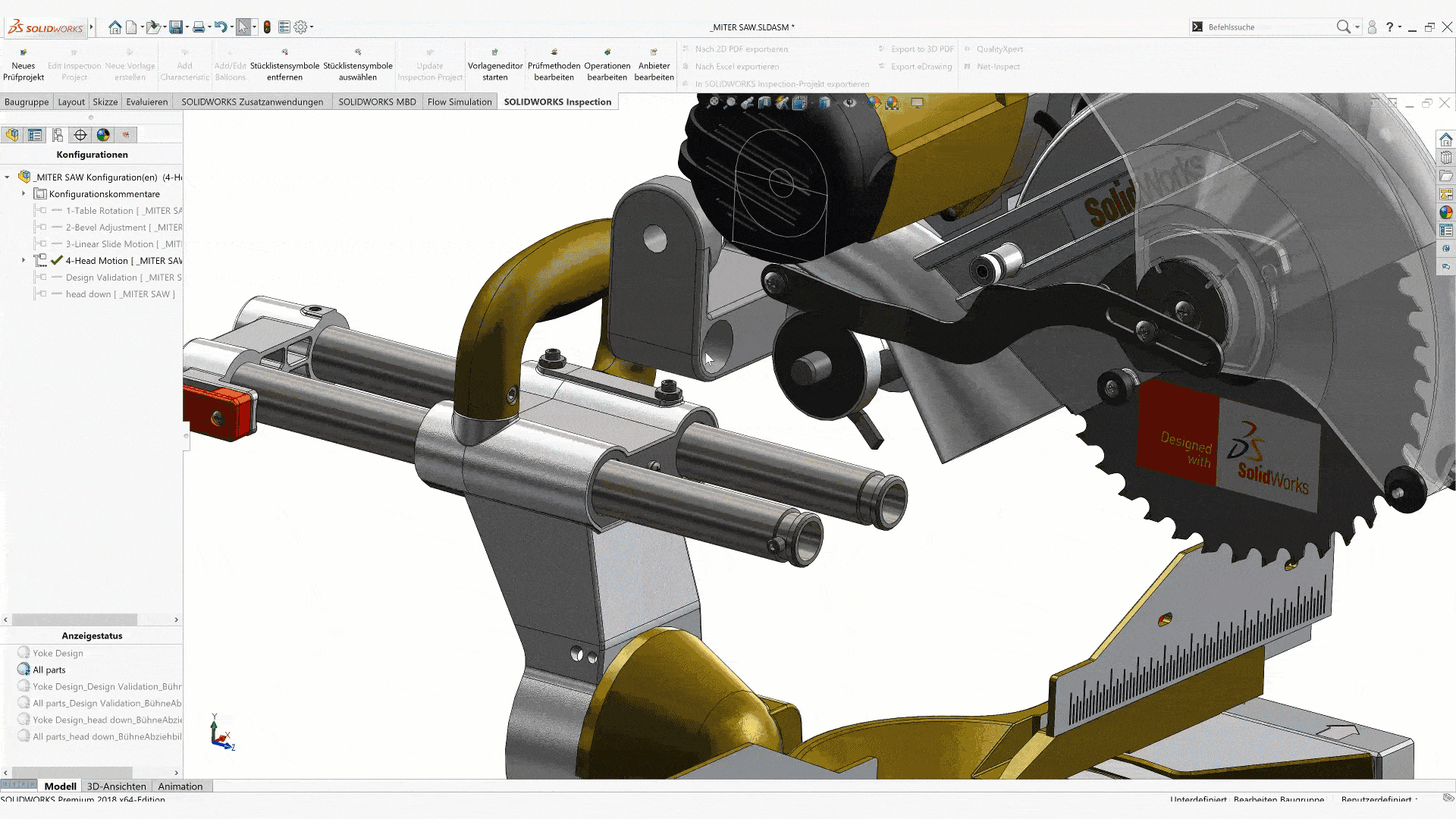Click the DimXpertManager crosshair tab icon
The width and height of the screenshot is (1456, 819).
click(x=80, y=135)
